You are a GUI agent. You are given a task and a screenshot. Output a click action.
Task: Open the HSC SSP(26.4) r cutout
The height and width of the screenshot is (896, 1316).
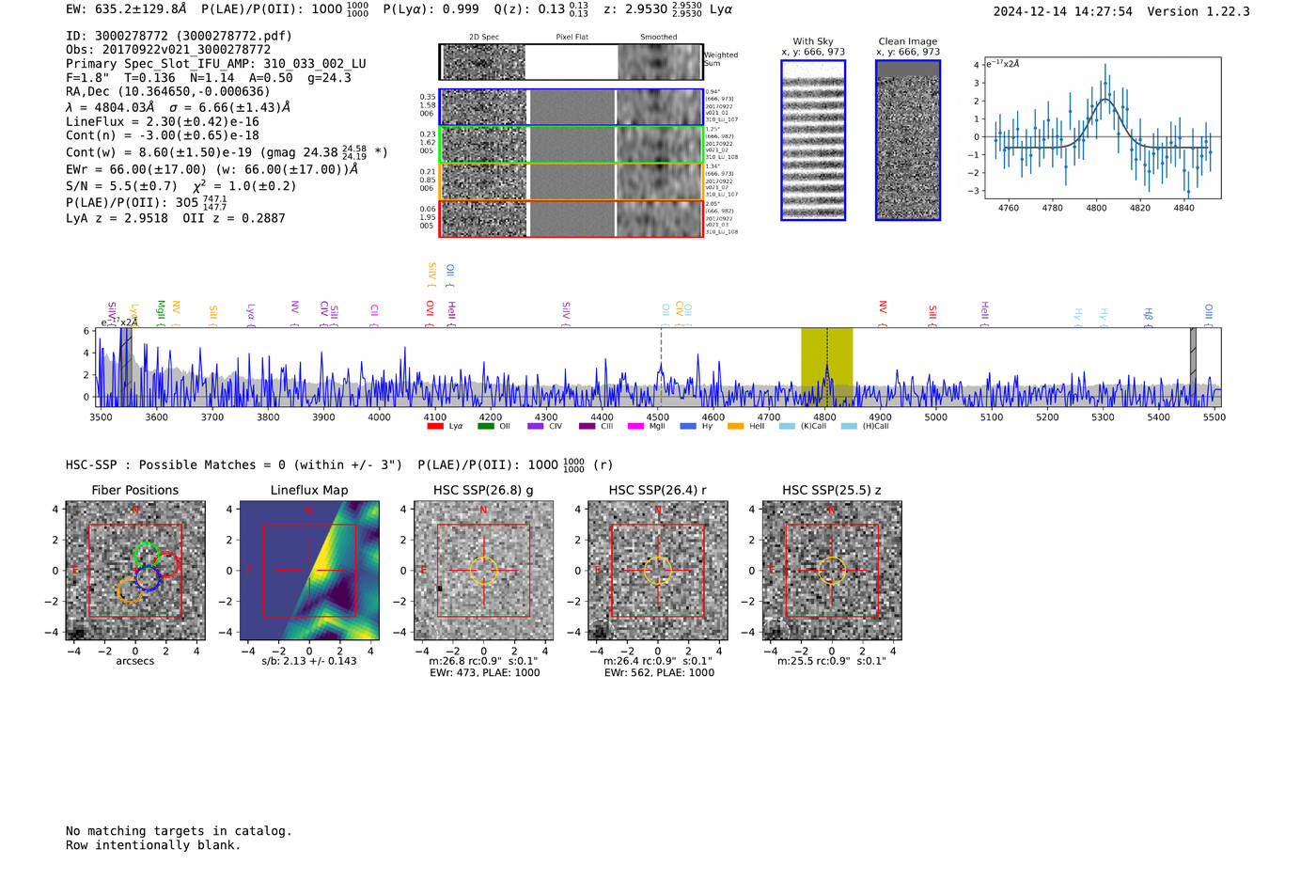(658, 571)
